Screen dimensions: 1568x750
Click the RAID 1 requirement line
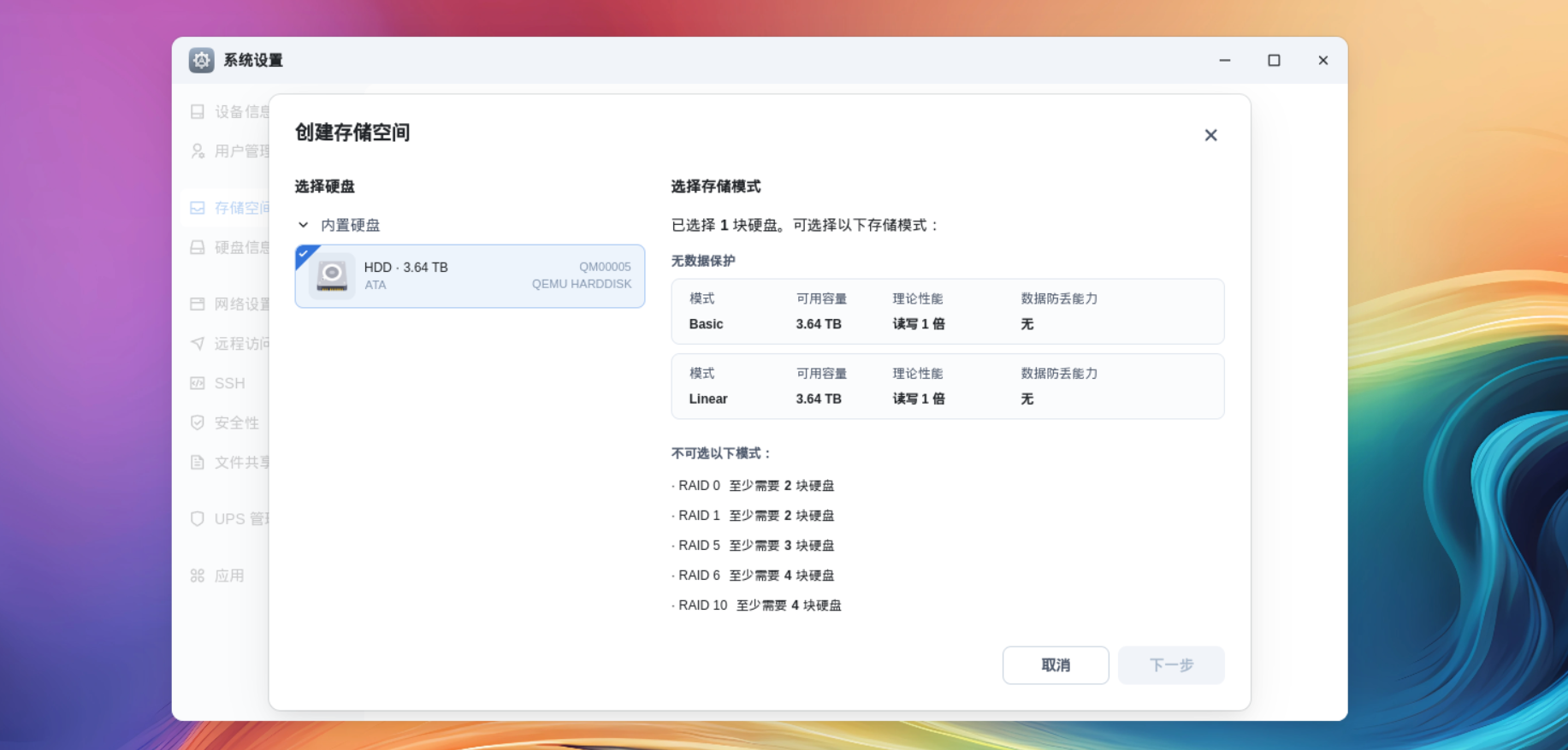tap(753, 516)
